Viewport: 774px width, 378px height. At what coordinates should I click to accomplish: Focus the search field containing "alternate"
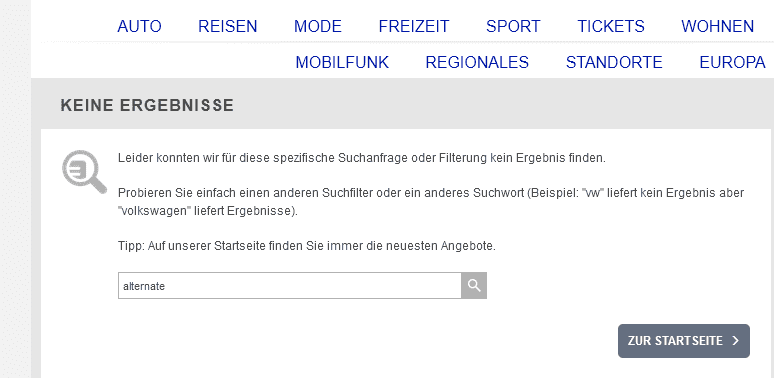click(290, 285)
